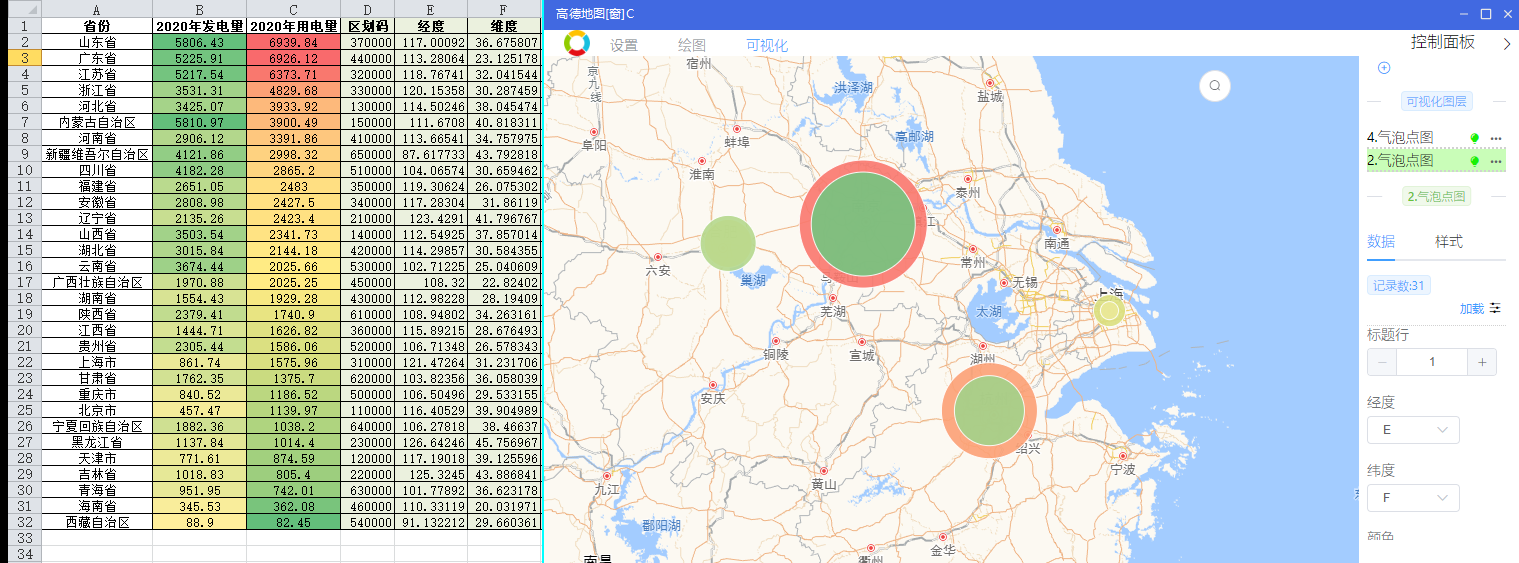The image size is (1519, 563).
Task: Click the 泰州 city marker on map
Action: tap(967, 180)
